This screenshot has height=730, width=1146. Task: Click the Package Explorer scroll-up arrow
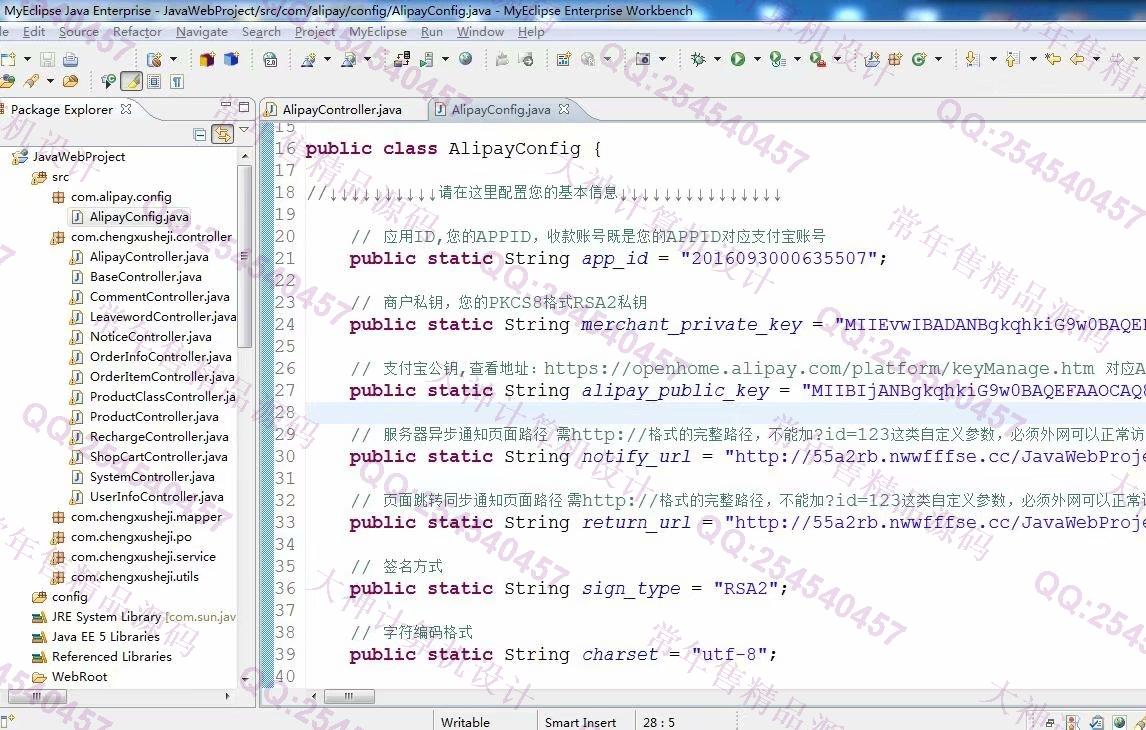(245, 156)
